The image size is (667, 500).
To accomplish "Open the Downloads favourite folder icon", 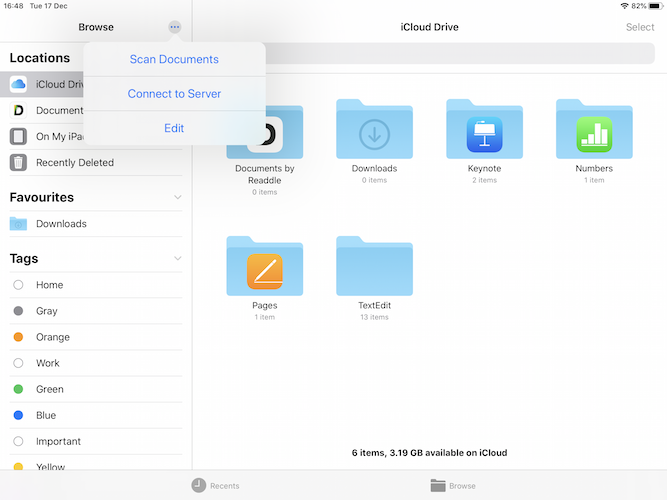I will [18, 224].
